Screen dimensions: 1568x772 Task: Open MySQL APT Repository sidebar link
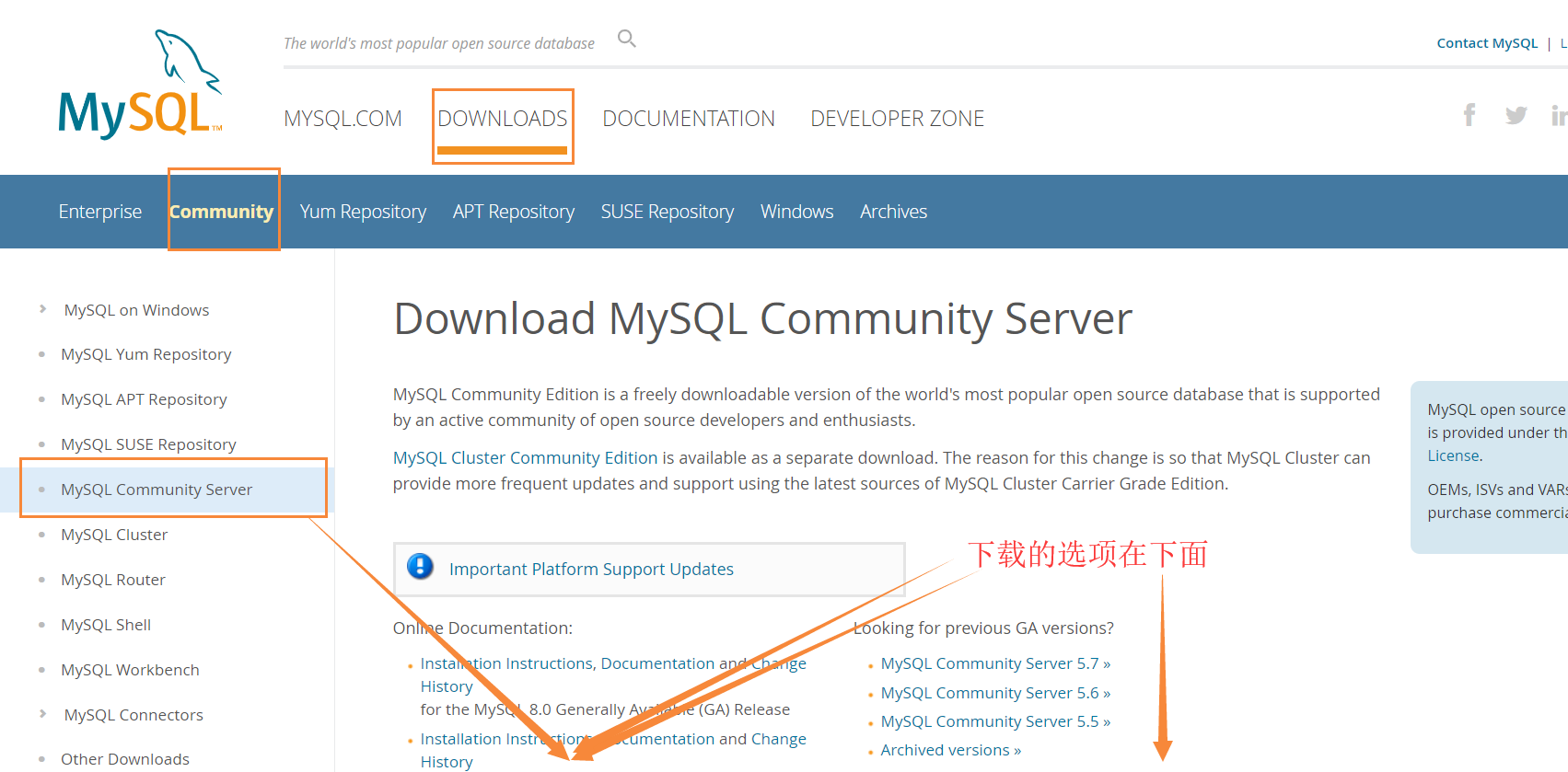144,399
